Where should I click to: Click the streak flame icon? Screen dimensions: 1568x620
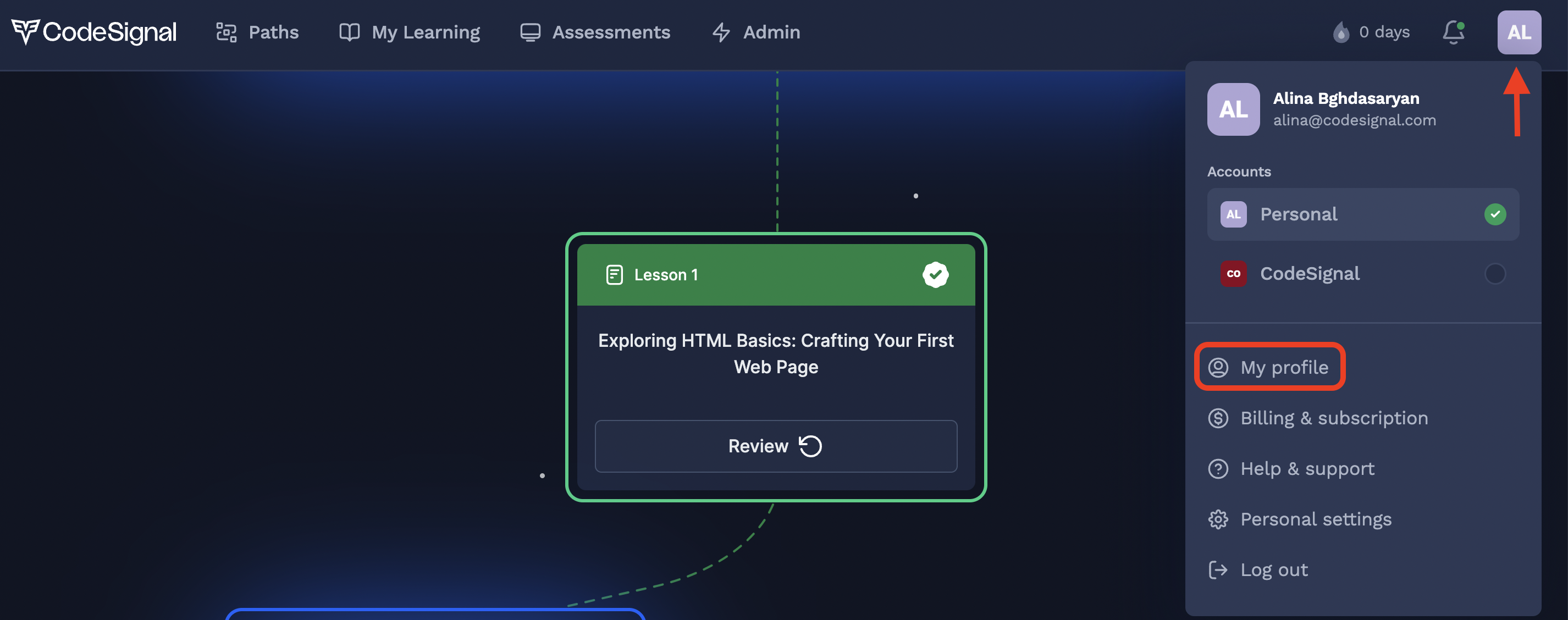(x=1341, y=32)
